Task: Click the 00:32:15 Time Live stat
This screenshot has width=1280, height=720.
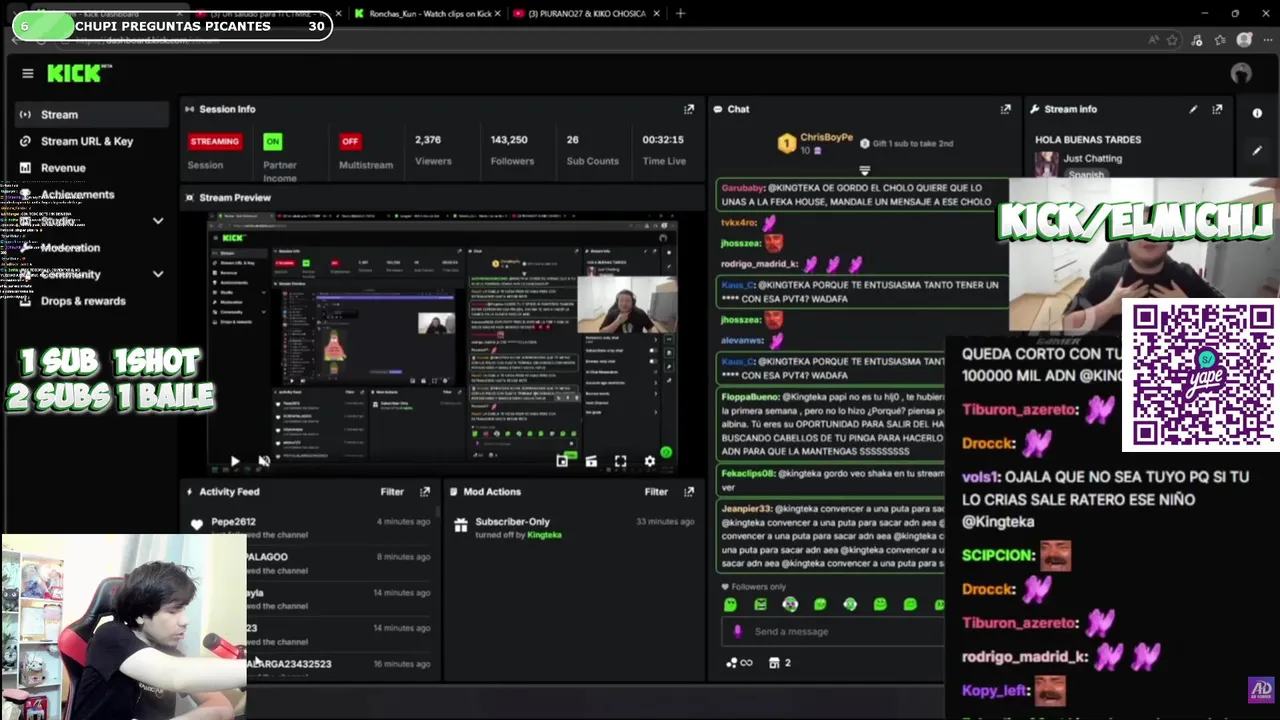Action: click(663, 150)
